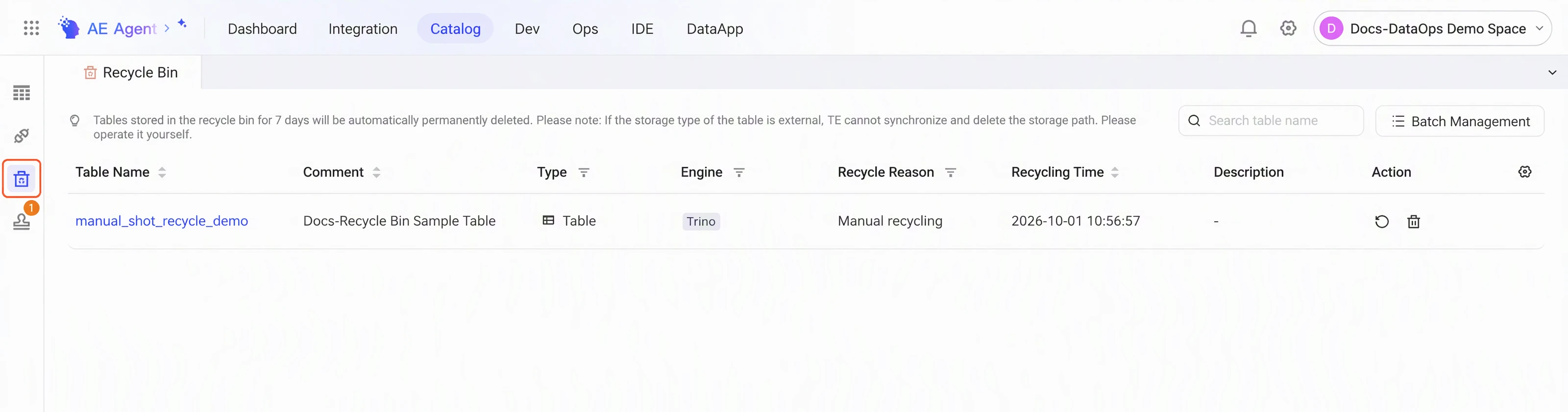Click the AE Agent logo icon
The image size is (1568, 412).
pyautogui.click(x=69, y=27)
